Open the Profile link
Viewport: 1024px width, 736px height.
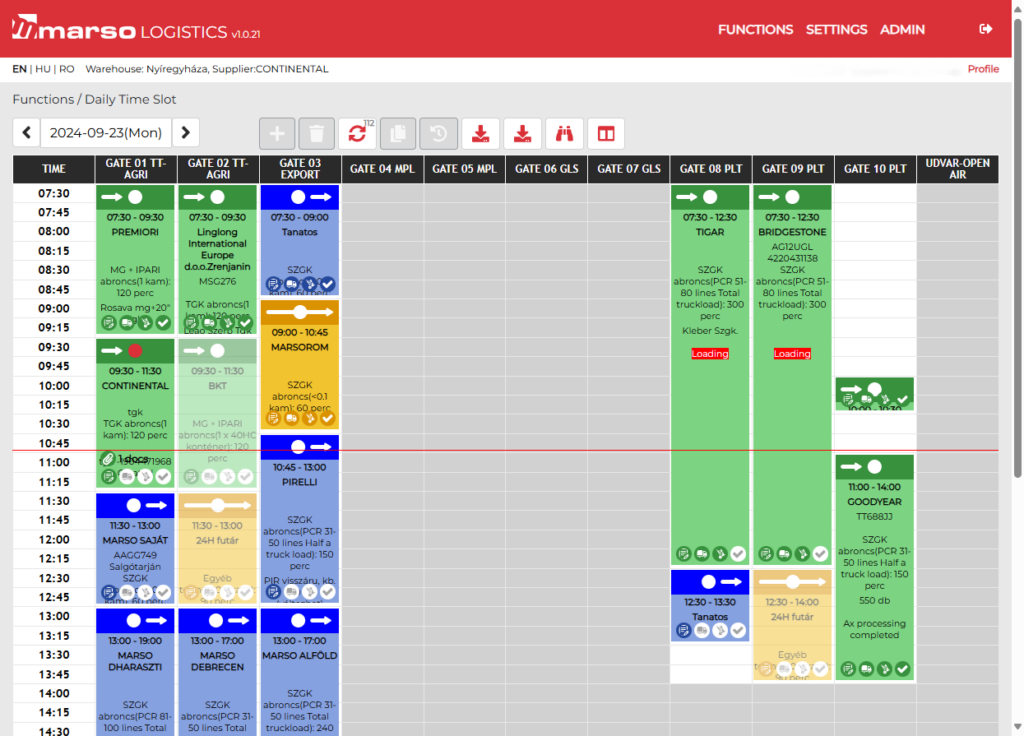(982, 69)
